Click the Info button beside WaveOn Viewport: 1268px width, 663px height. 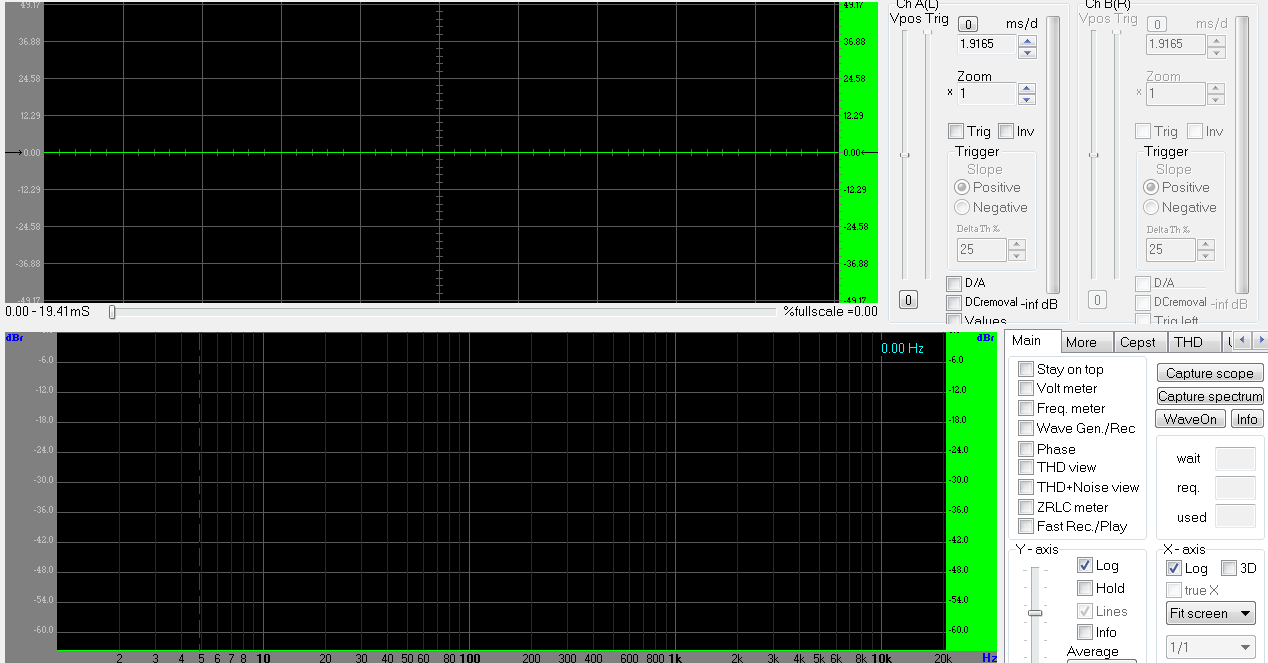pyautogui.click(x=1247, y=419)
